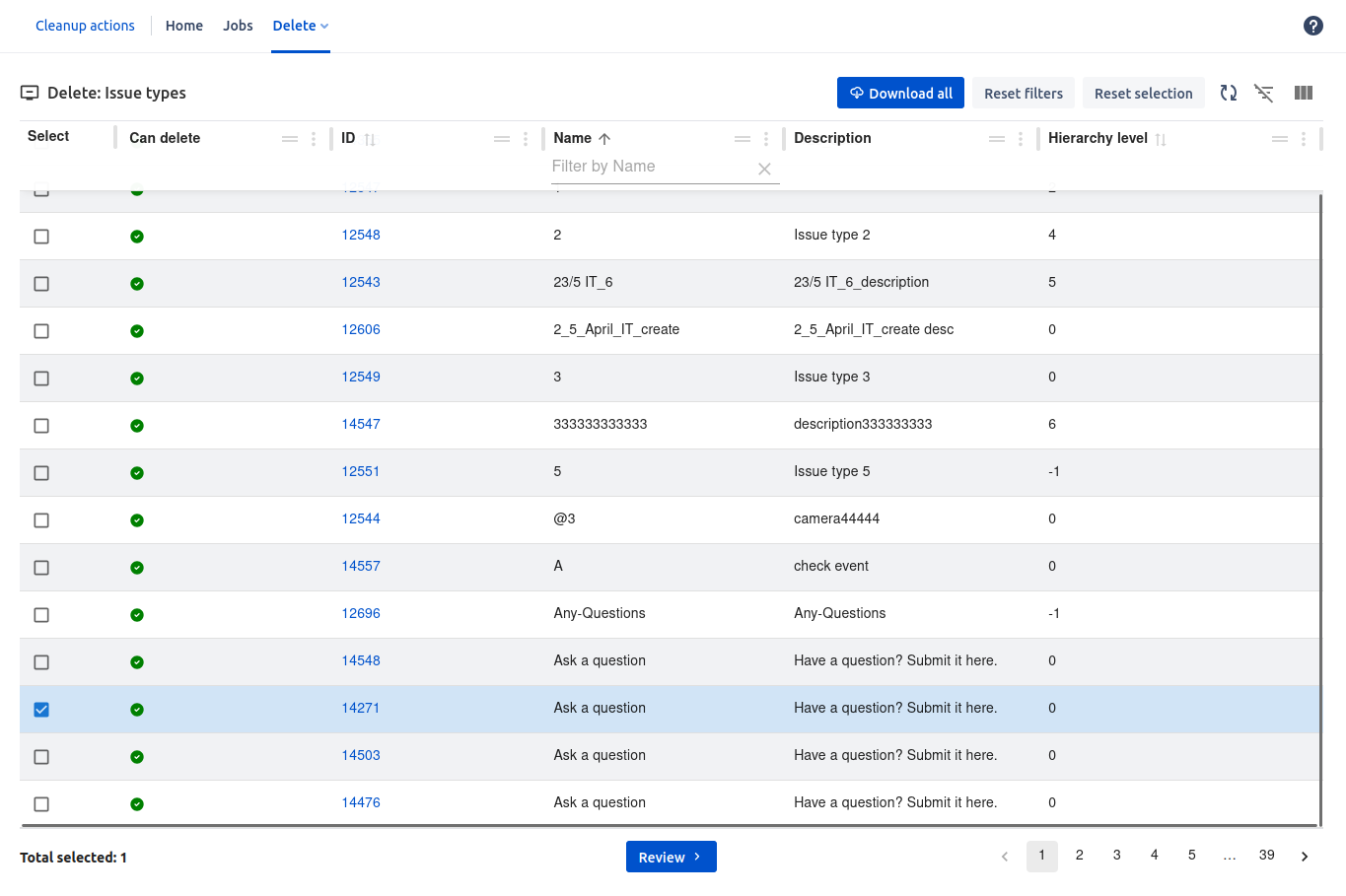Go to page 5
The height and width of the screenshot is (896, 1346).
1192,856
